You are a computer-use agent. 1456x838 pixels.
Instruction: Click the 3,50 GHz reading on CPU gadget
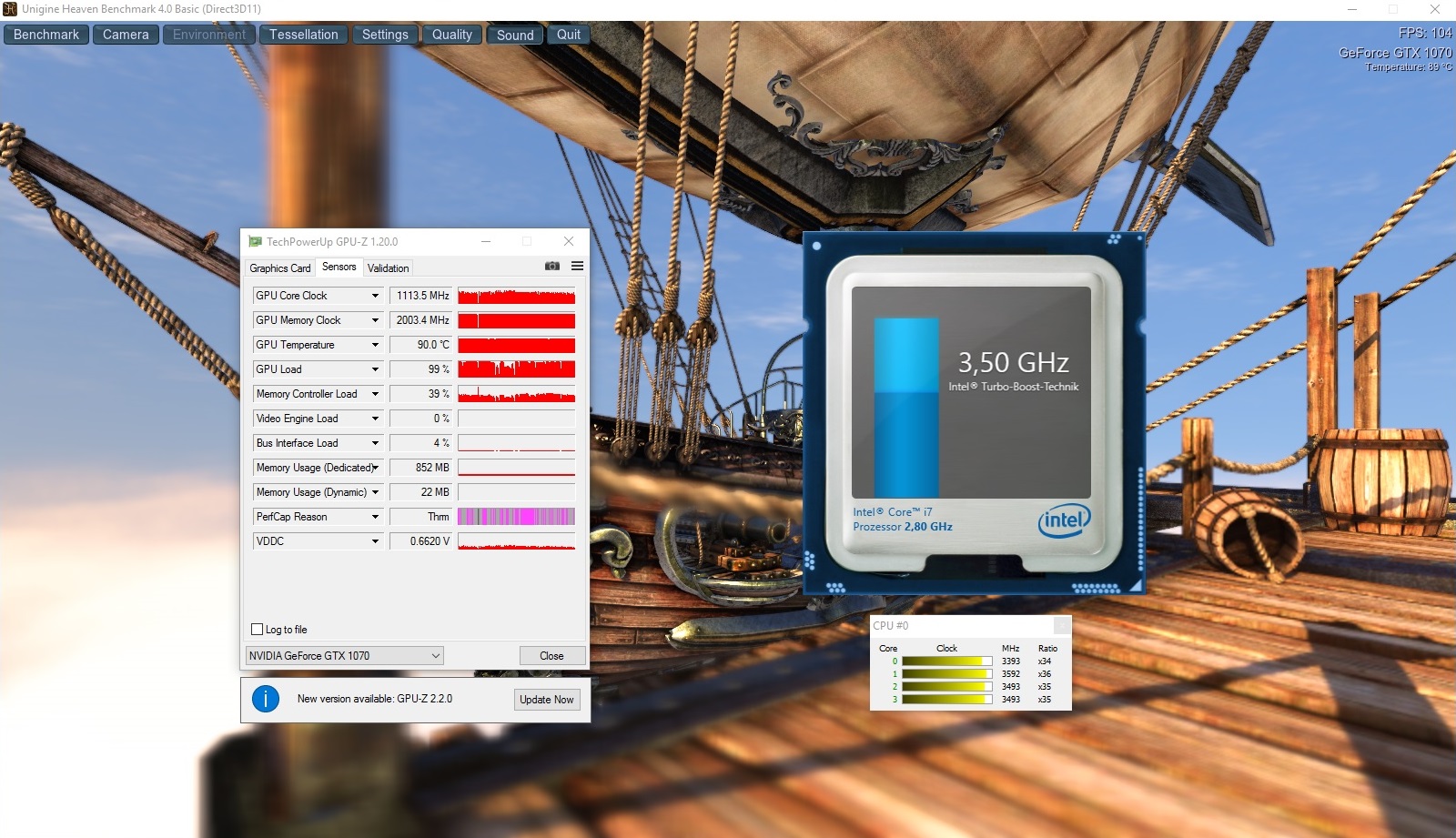pos(1013,363)
